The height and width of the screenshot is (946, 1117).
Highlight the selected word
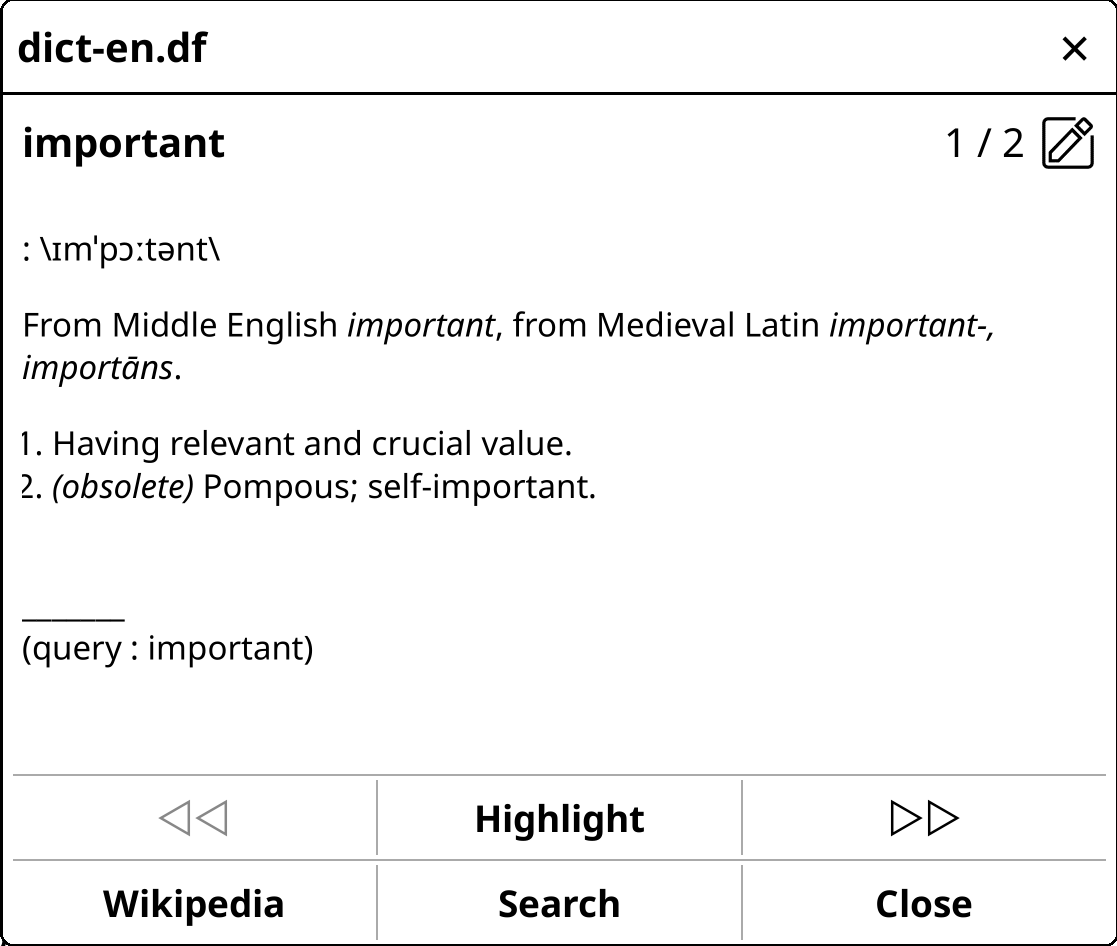558,817
